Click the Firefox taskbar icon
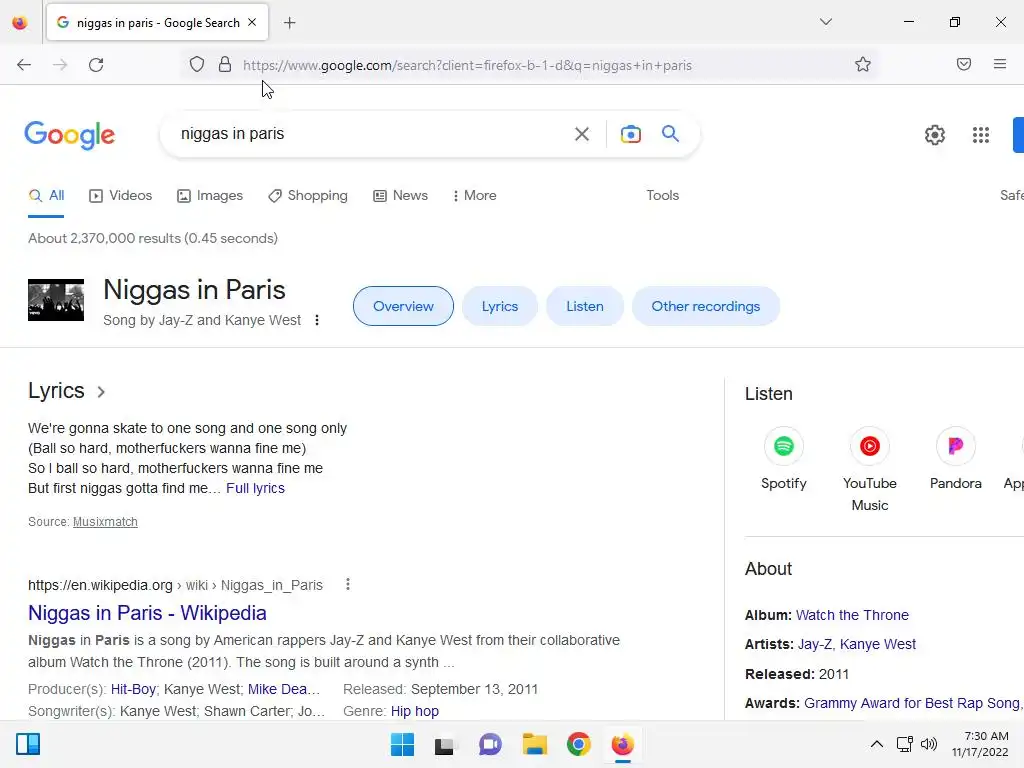The image size is (1024, 768). tap(622, 744)
